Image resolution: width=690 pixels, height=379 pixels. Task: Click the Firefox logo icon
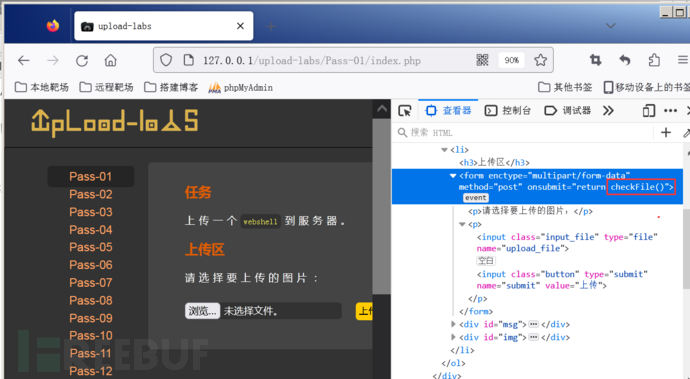coord(53,26)
